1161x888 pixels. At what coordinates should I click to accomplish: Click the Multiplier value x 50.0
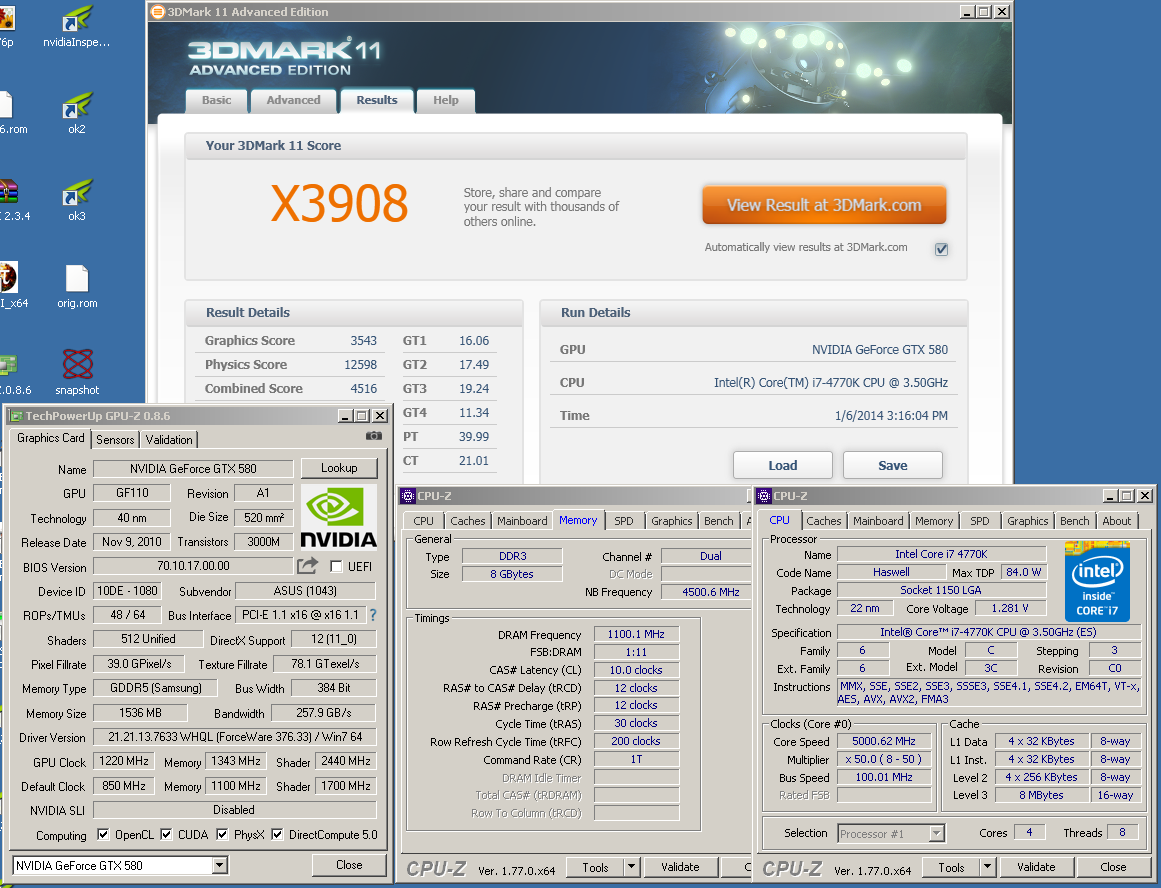coord(884,759)
